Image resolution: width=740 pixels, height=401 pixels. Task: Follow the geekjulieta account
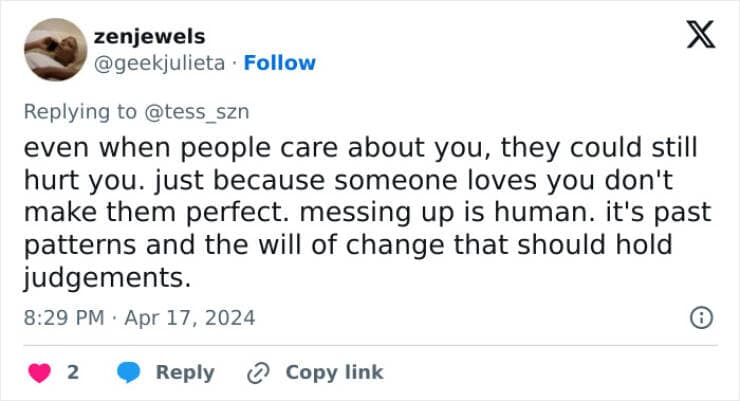[x=280, y=63]
